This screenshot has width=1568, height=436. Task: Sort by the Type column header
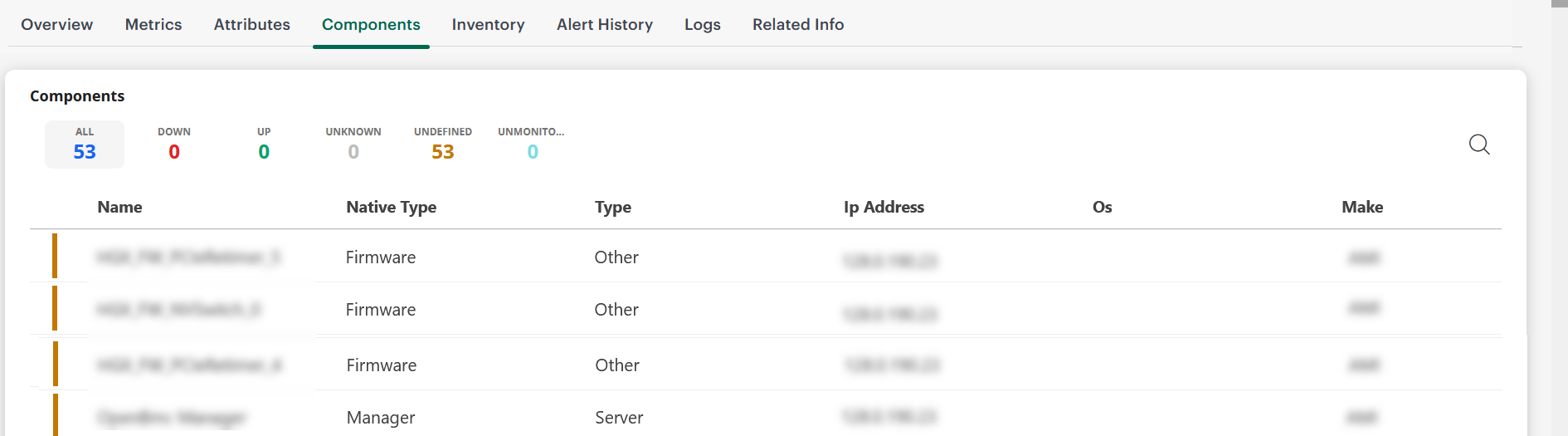[x=613, y=207]
